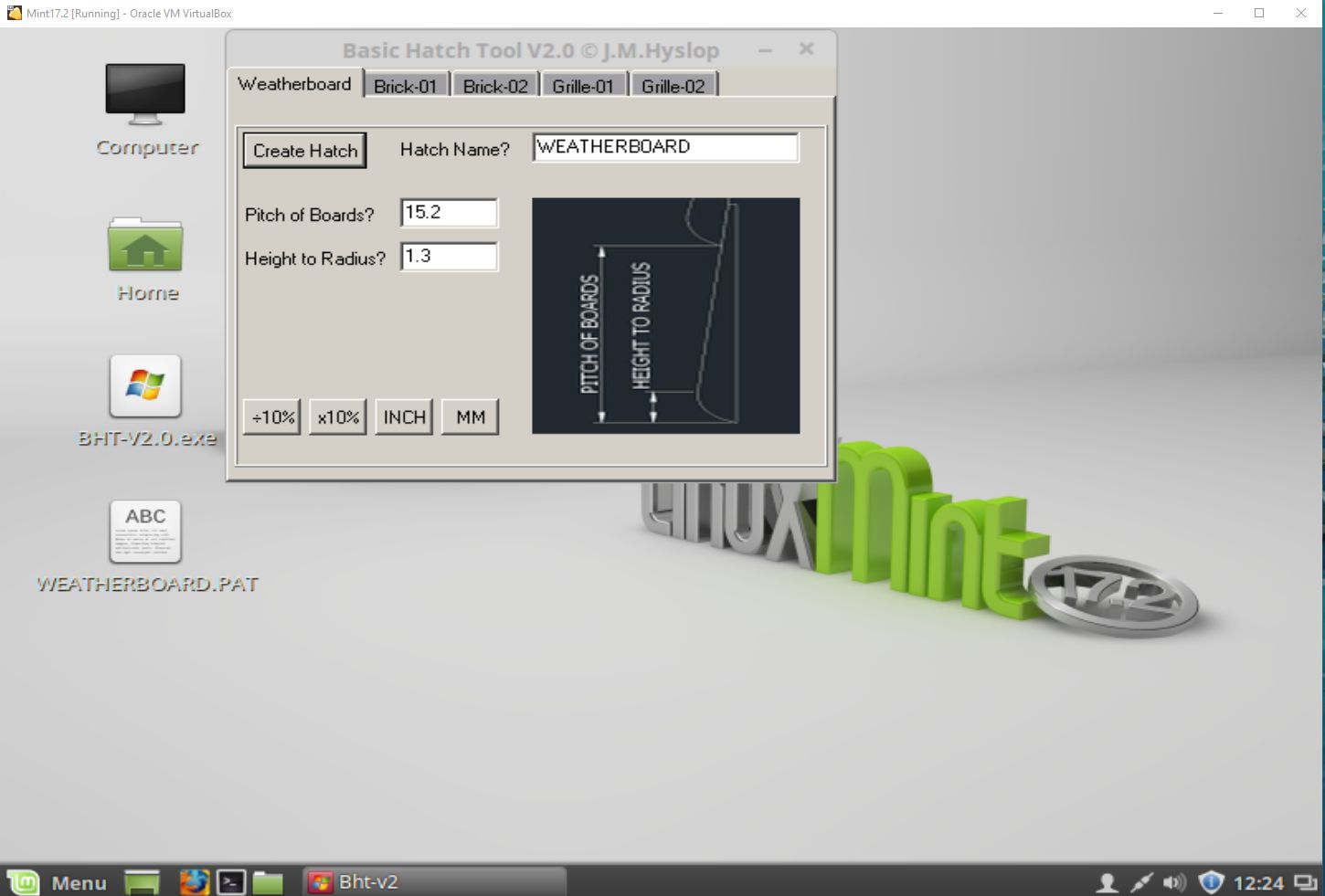Open the file manager in the taskbar
Image resolution: width=1325 pixels, height=896 pixels.
click(268, 882)
